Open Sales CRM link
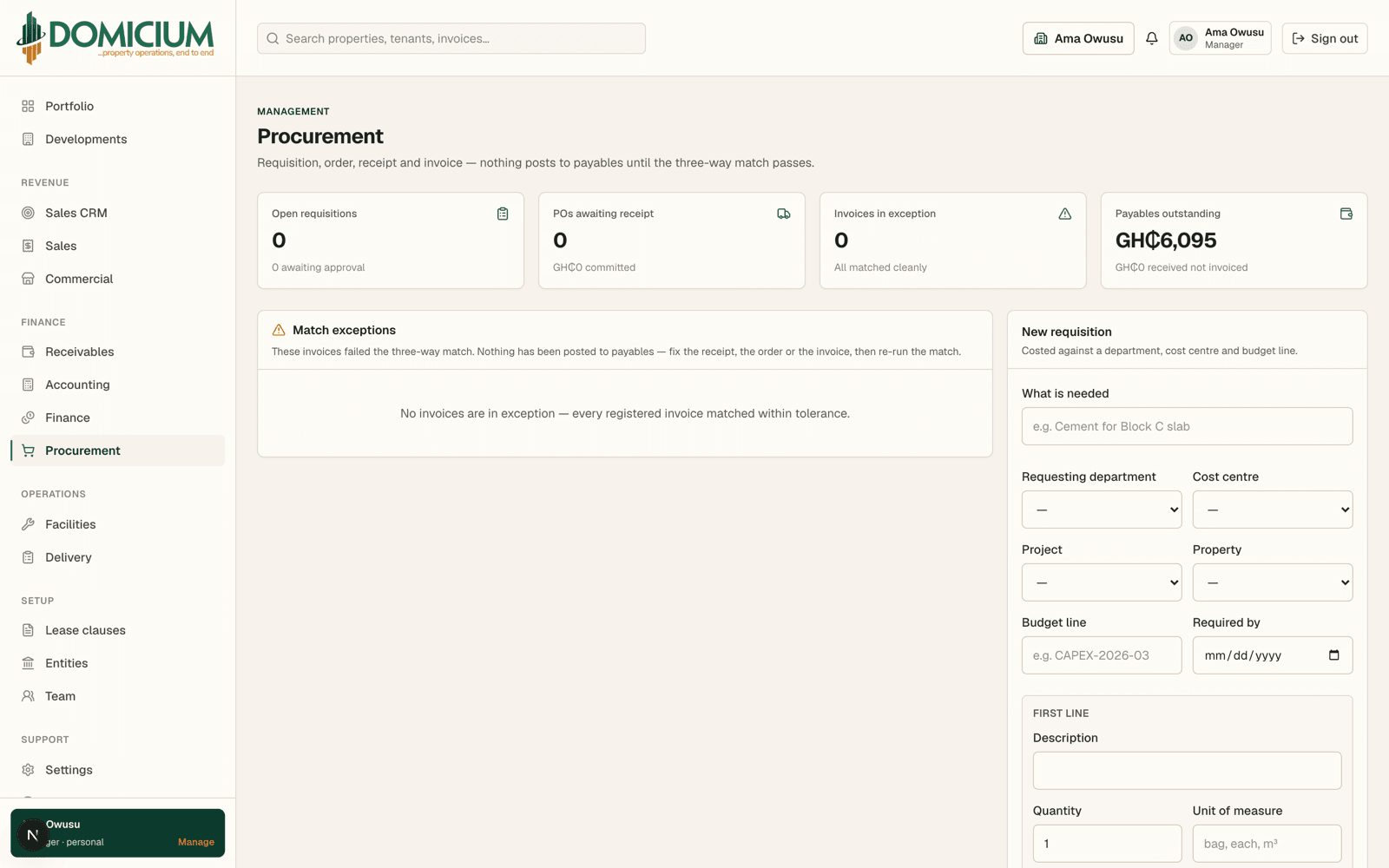This screenshot has width=1389, height=868. coord(117,213)
